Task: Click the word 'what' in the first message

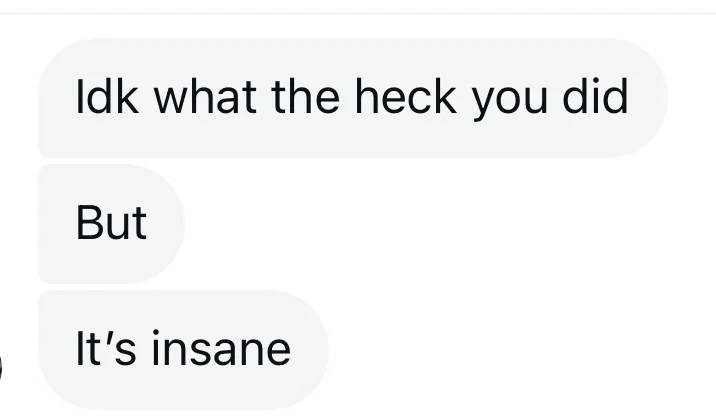Action: (205, 97)
